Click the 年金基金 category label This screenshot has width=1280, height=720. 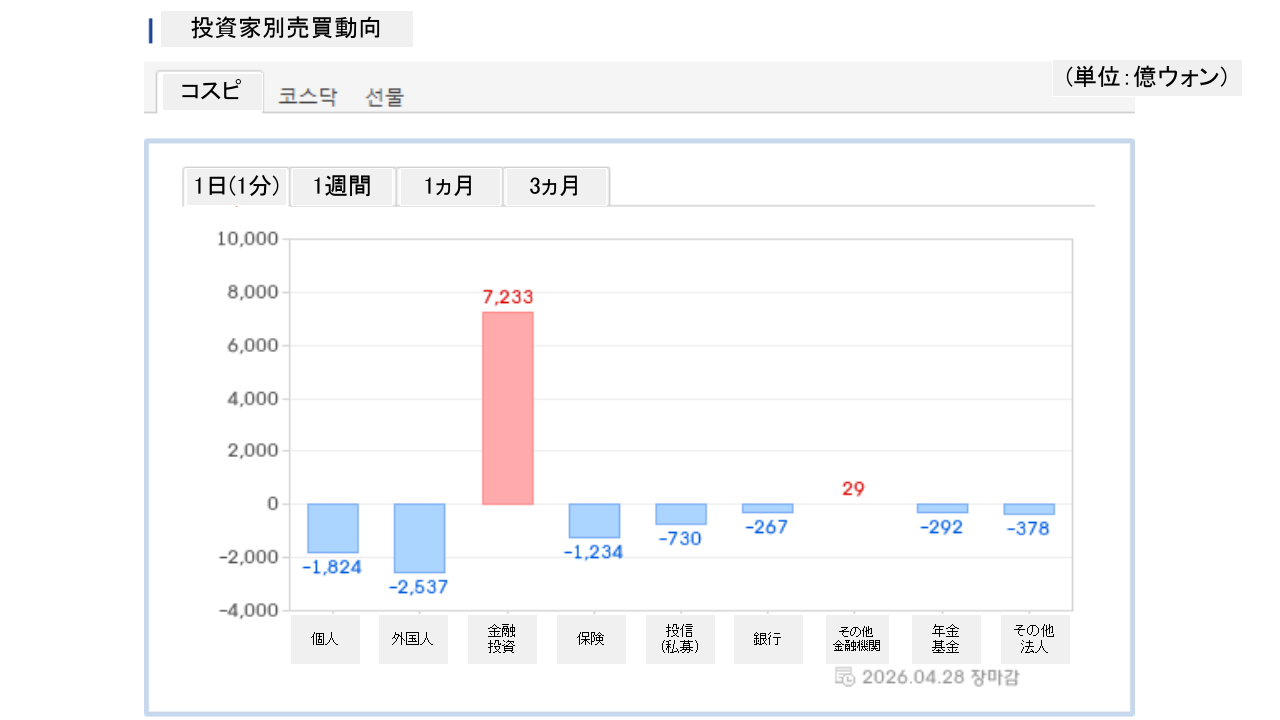click(946, 639)
